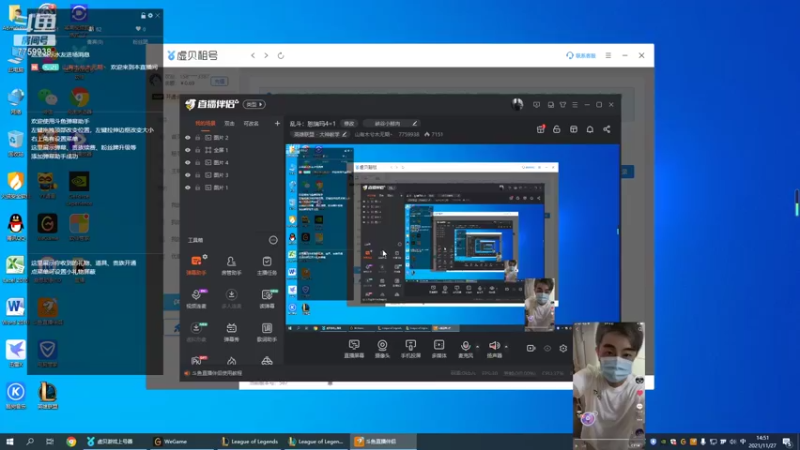Click the webcam overlay thumbnail in preview
Image resolution: width=800 pixels, height=450 pixels.
540,305
